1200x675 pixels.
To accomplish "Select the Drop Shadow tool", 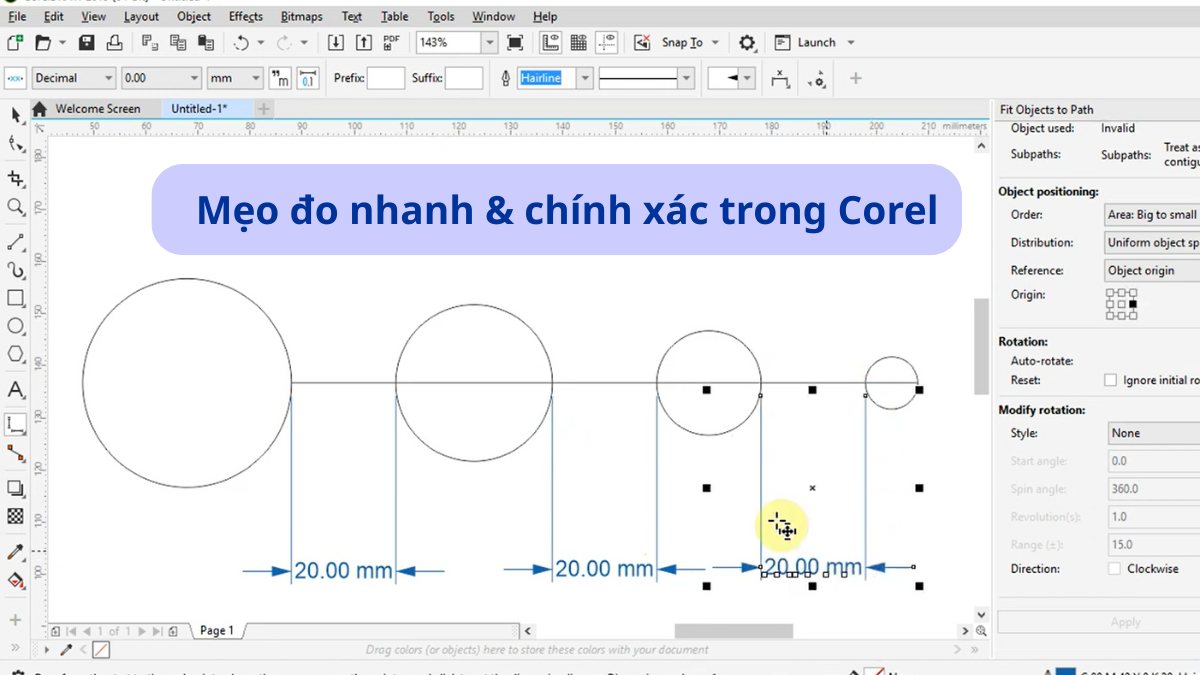I will [15, 489].
